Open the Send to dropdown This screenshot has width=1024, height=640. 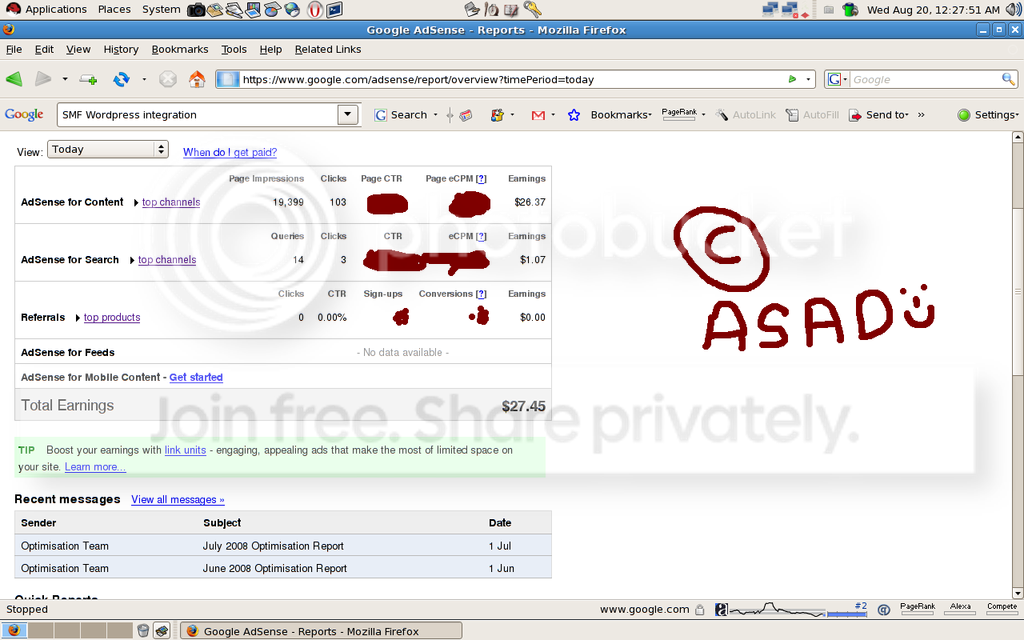(x=878, y=115)
